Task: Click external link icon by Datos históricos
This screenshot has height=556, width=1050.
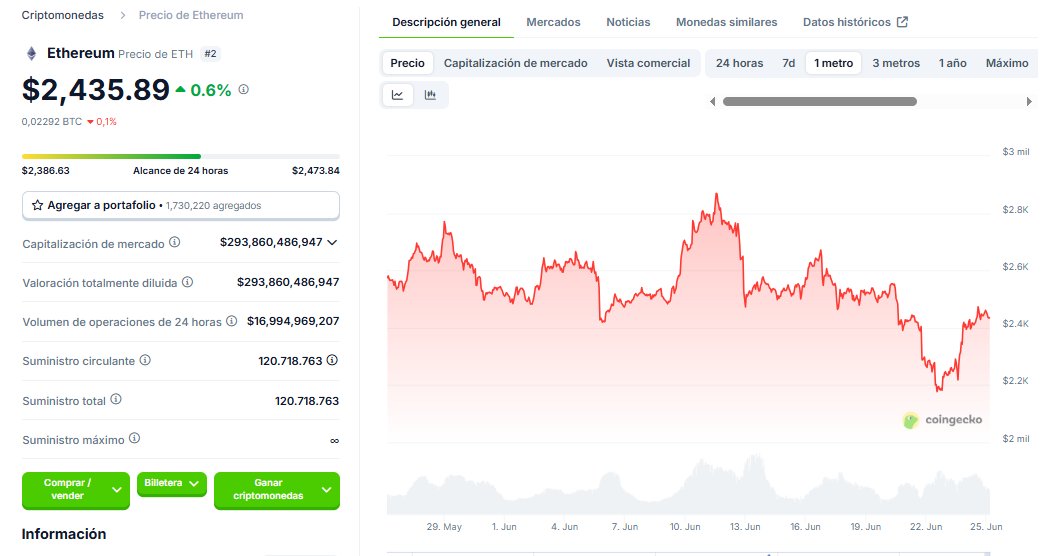Action: tap(902, 22)
